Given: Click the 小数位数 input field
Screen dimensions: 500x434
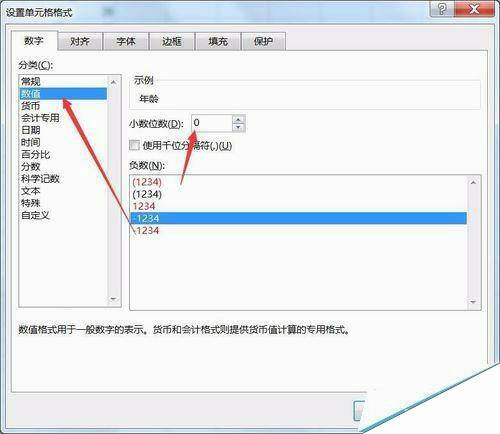Looking at the screenshot, I should point(212,123).
